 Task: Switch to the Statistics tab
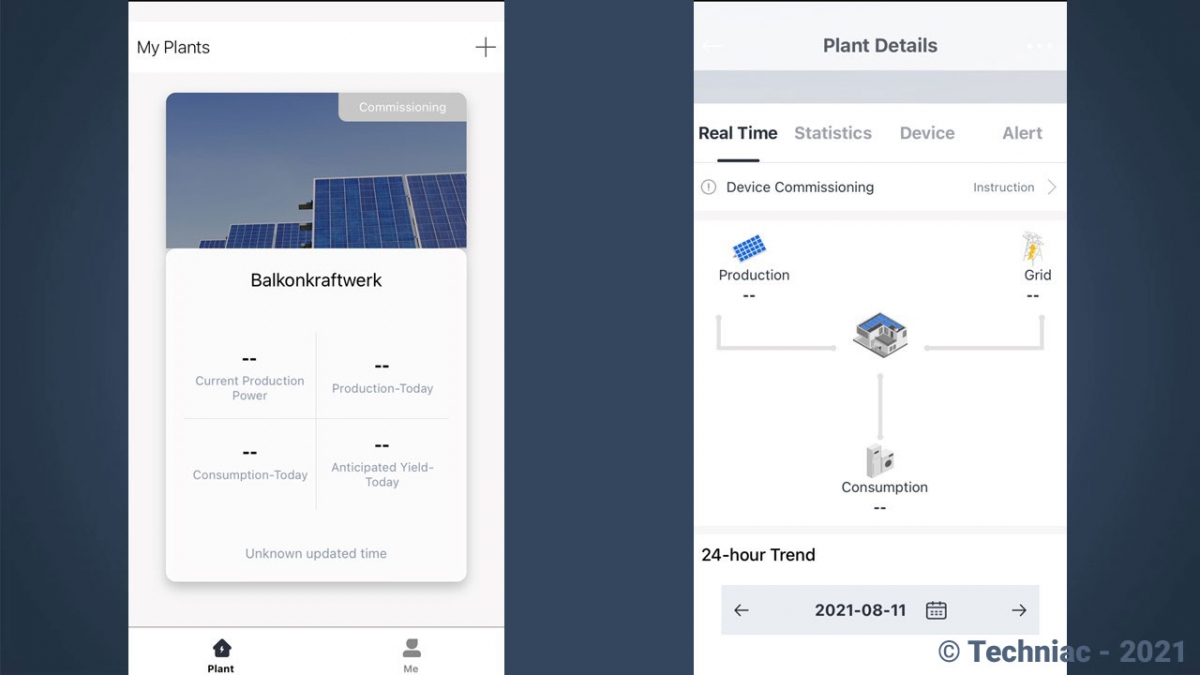pos(833,133)
